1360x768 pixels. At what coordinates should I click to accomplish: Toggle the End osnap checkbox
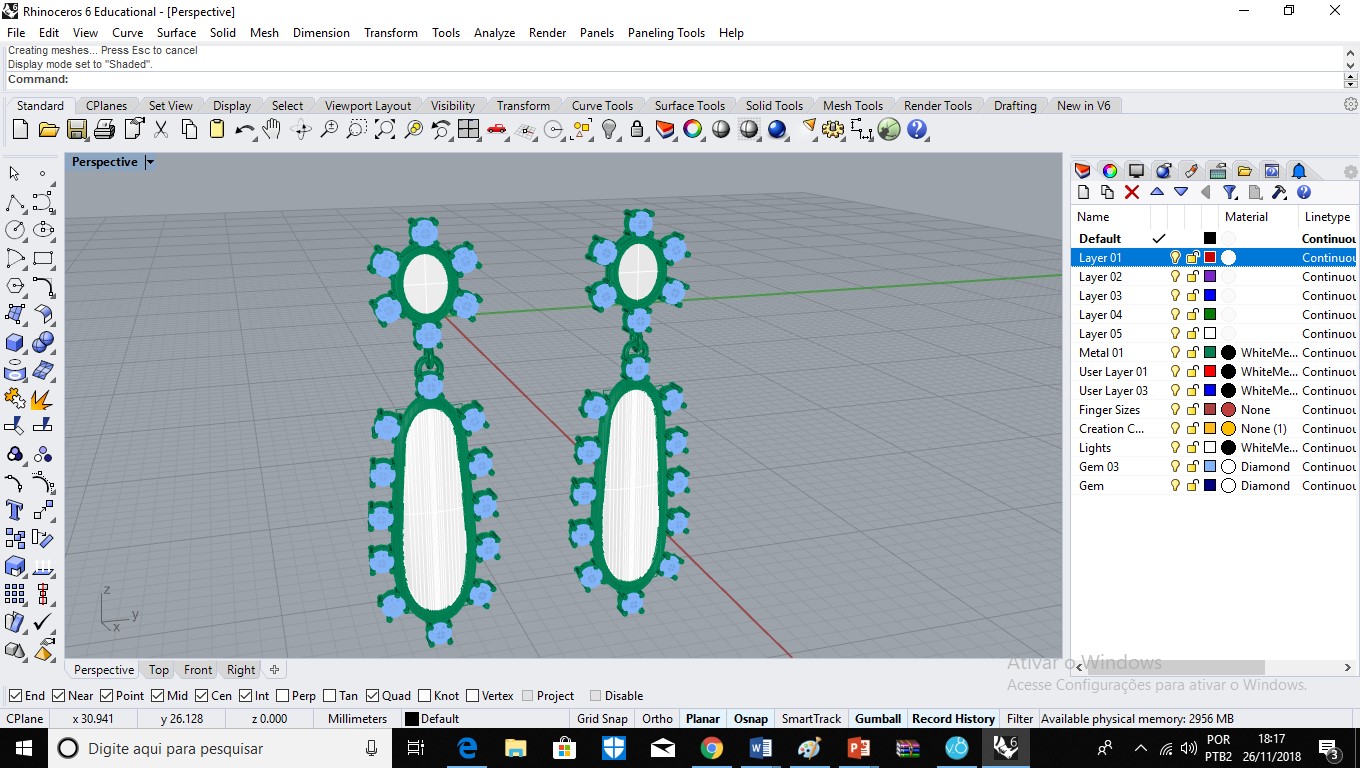15,696
